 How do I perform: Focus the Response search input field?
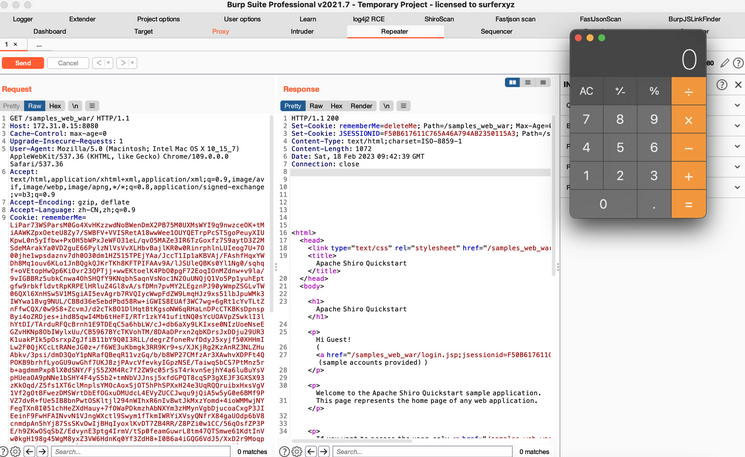coord(422,451)
